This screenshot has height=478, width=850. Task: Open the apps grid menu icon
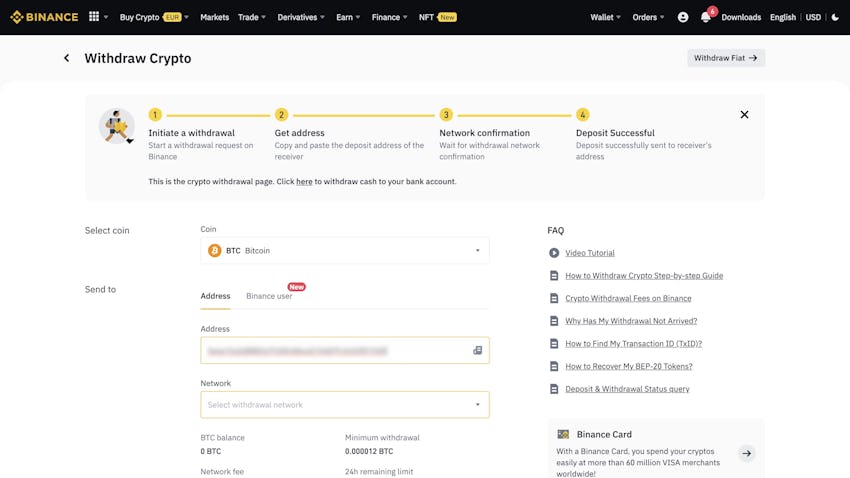[94, 16]
